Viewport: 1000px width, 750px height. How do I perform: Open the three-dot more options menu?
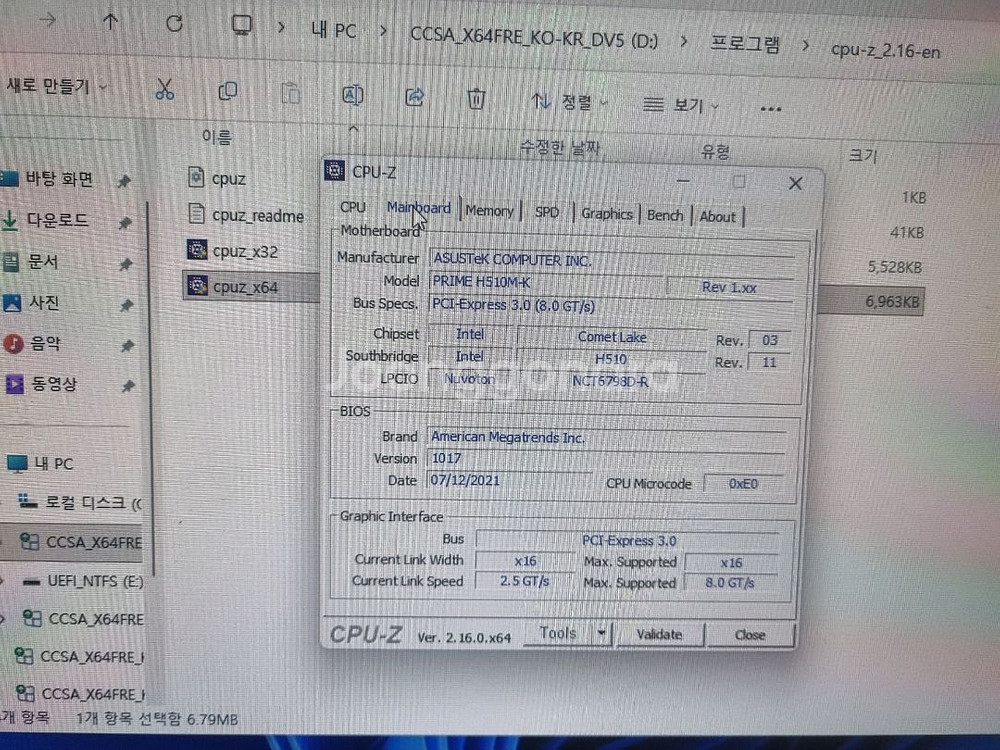pyautogui.click(x=770, y=108)
